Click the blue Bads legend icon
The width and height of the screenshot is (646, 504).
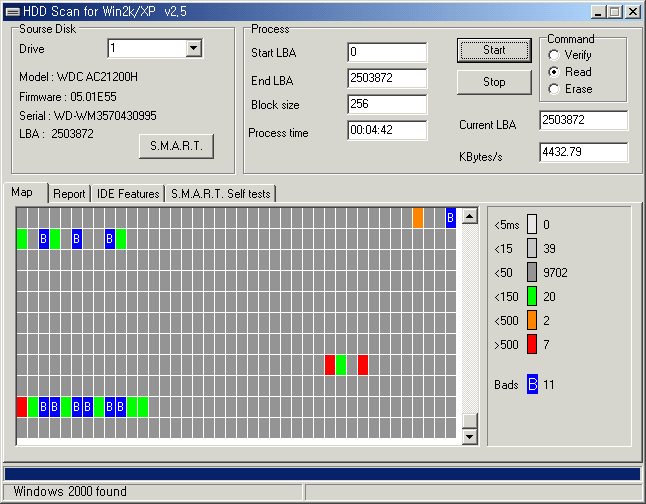point(532,384)
